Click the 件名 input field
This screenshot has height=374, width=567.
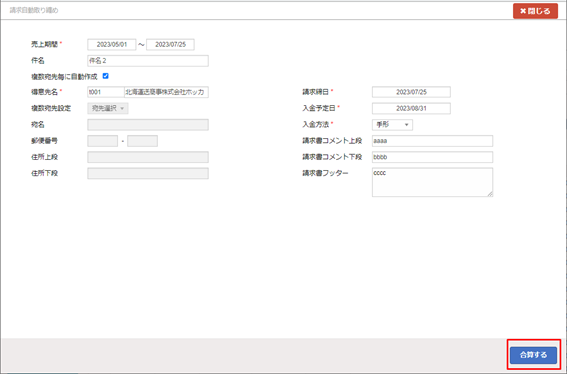click(x=148, y=61)
